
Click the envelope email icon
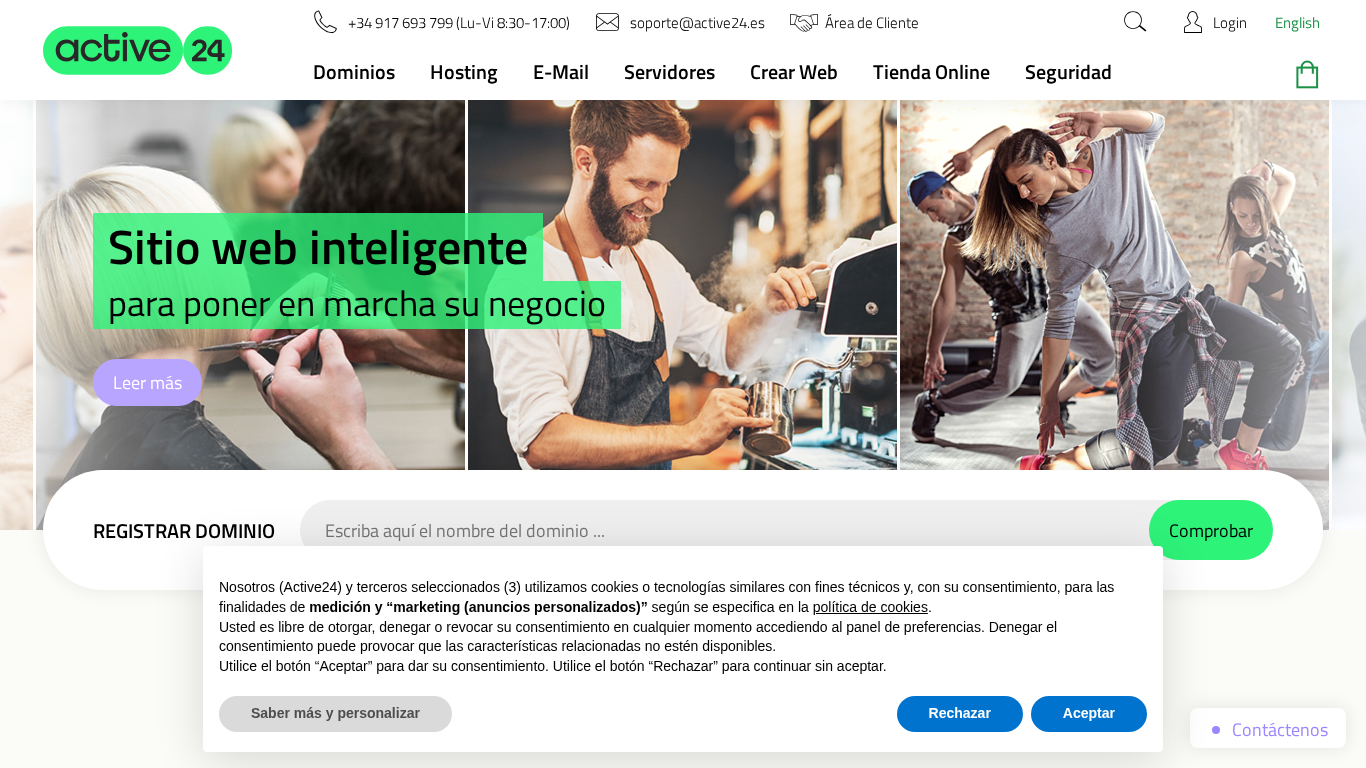coord(607,22)
